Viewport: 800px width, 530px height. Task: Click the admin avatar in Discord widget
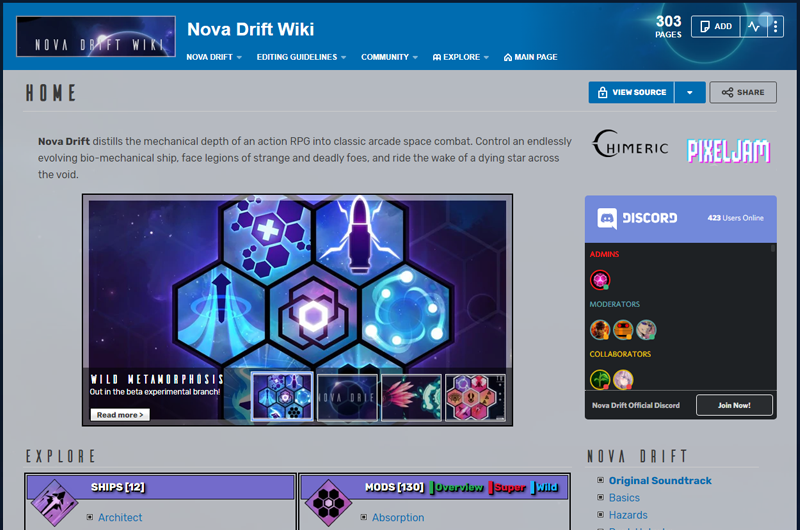[x=600, y=280]
